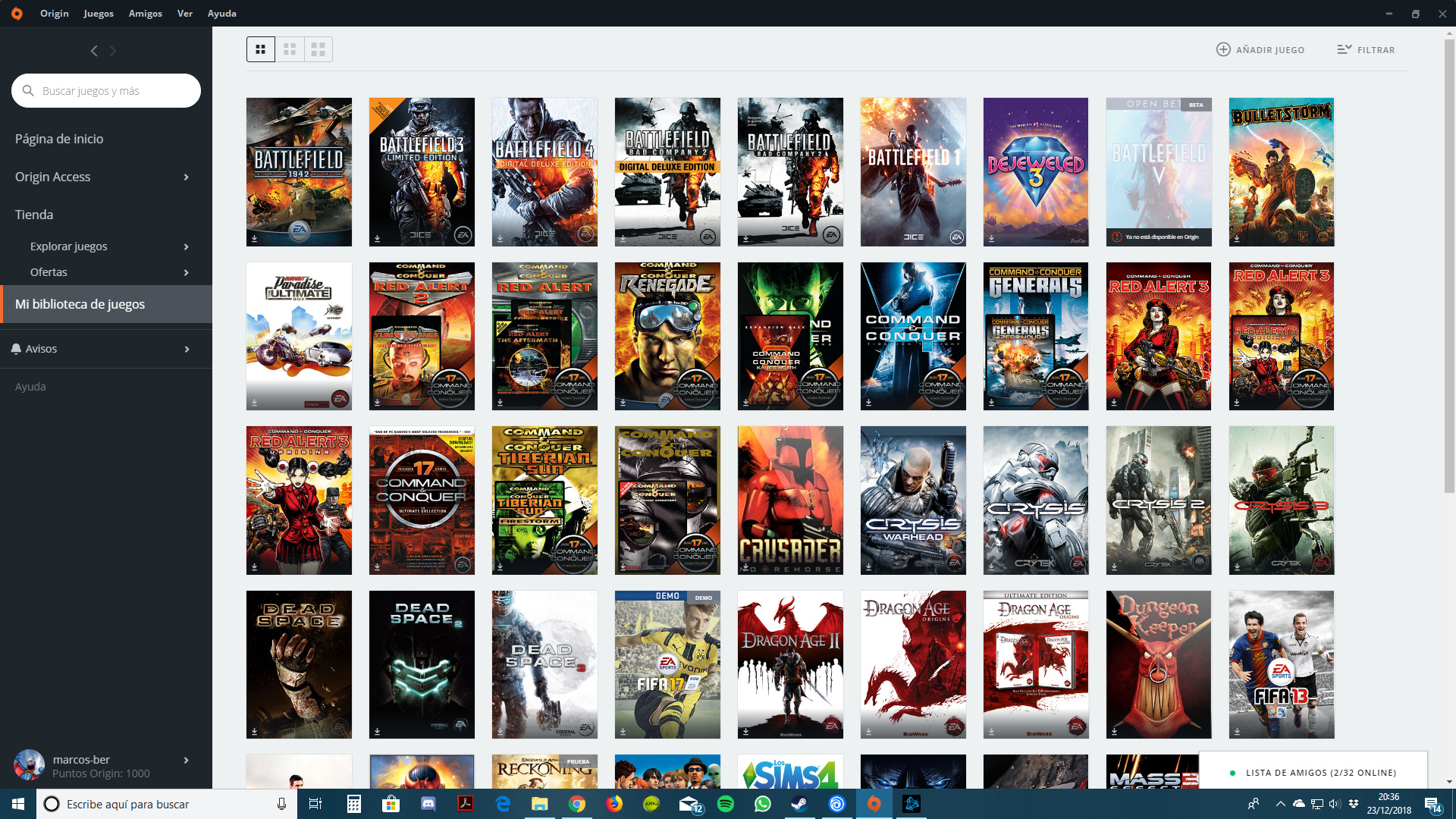Go forward with the right navigation arrow

coord(113,51)
